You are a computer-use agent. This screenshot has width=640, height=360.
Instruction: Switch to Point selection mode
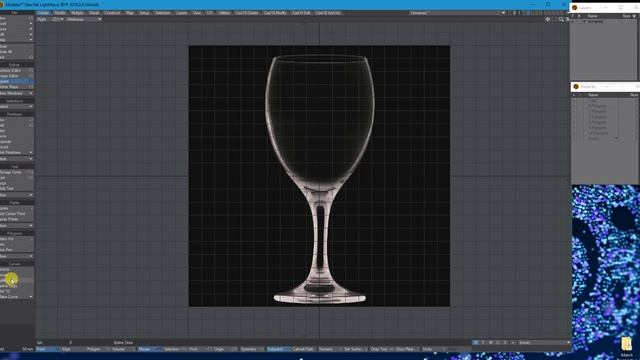click(48, 349)
